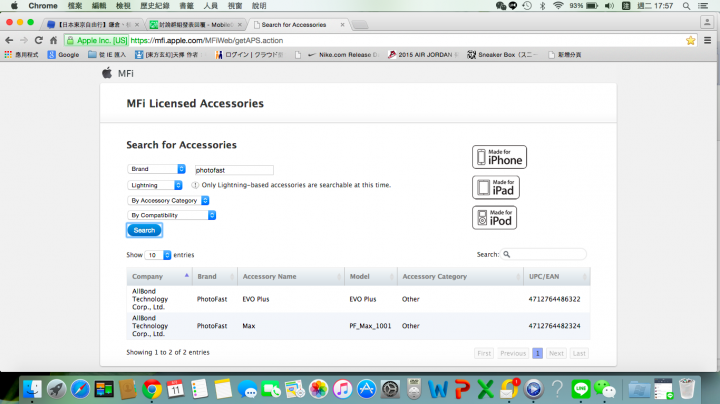This screenshot has width=720, height=404.
Task: Launch LINE from the Dock
Action: [581, 389]
